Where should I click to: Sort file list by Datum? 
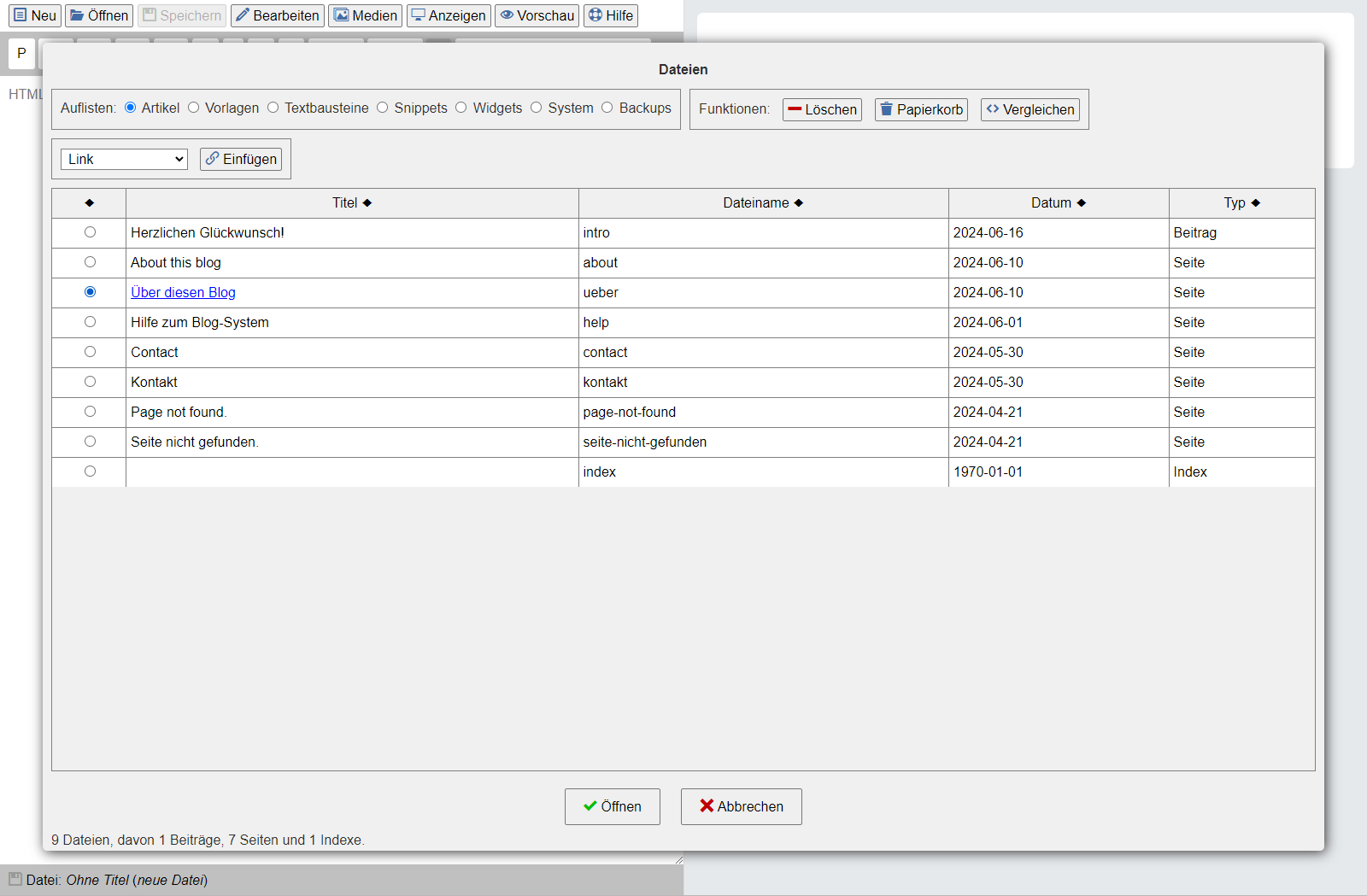coord(1058,203)
